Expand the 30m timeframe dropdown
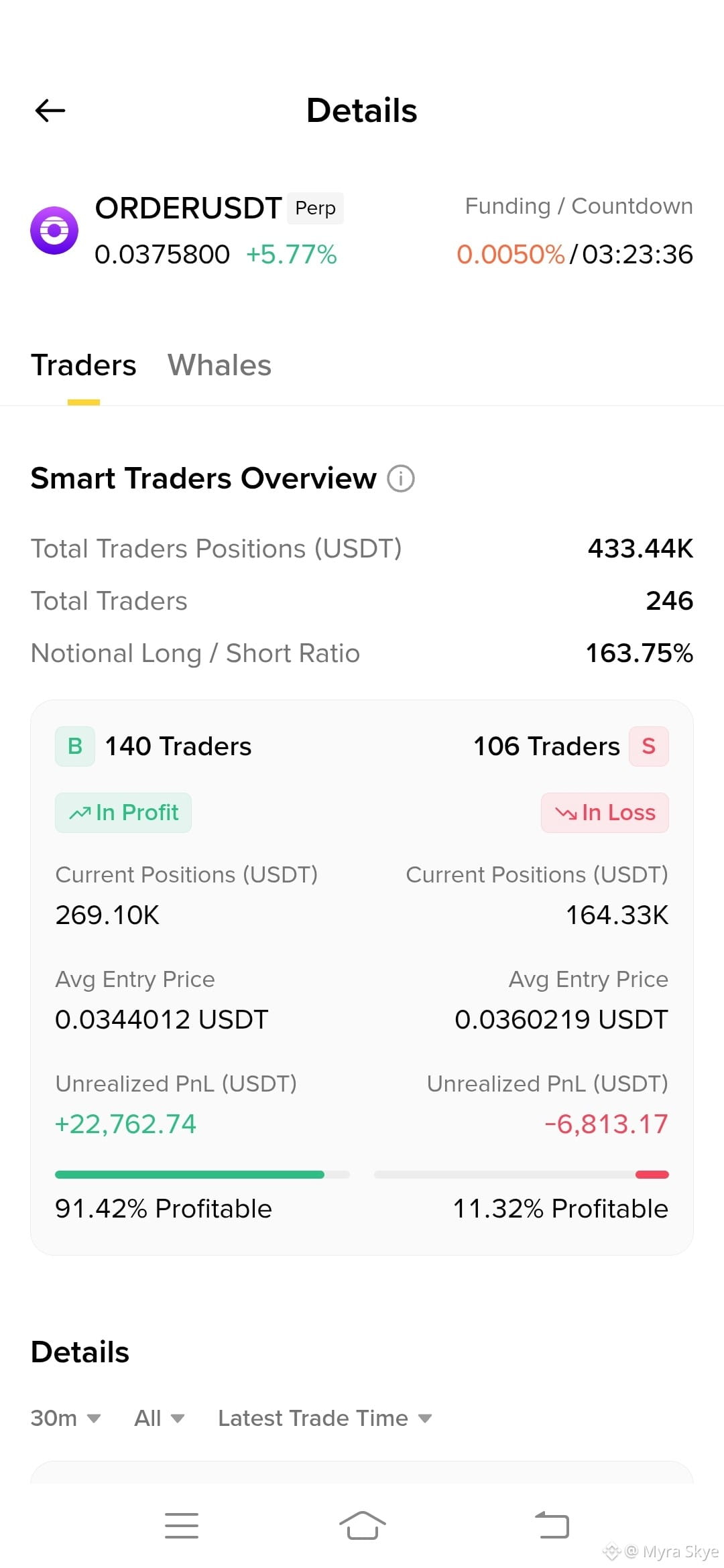The width and height of the screenshot is (724, 1568). tap(66, 1418)
